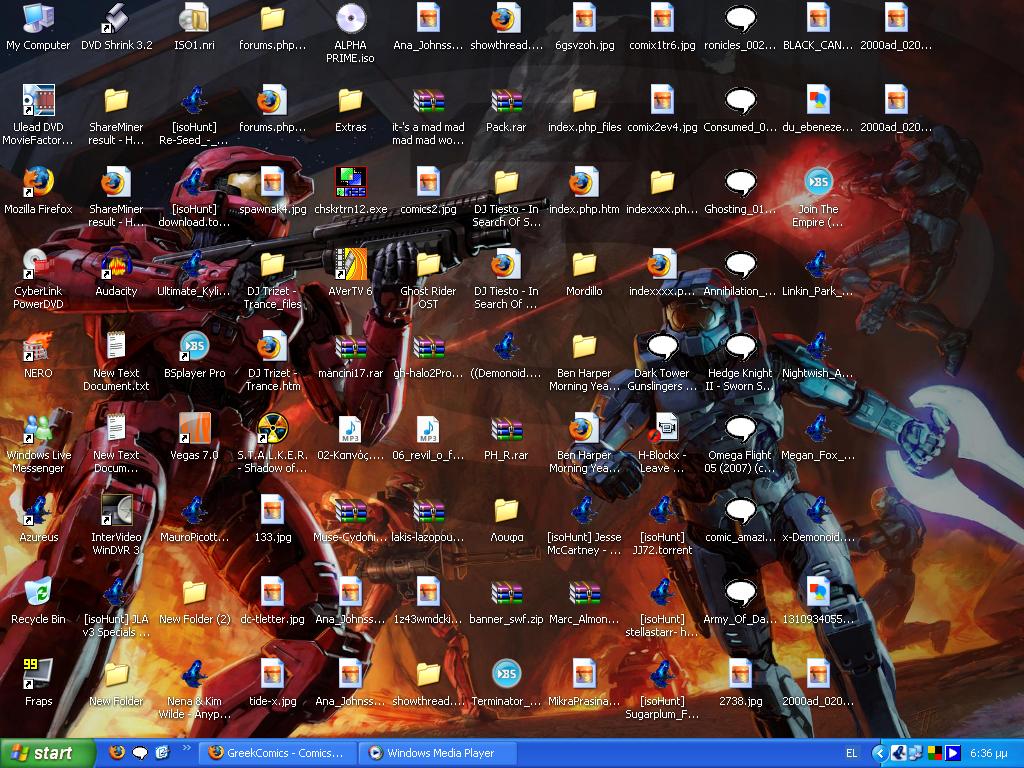Select the Mozilla Firefox desktop shortcut
This screenshot has height=768, width=1024.
pos(38,191)
